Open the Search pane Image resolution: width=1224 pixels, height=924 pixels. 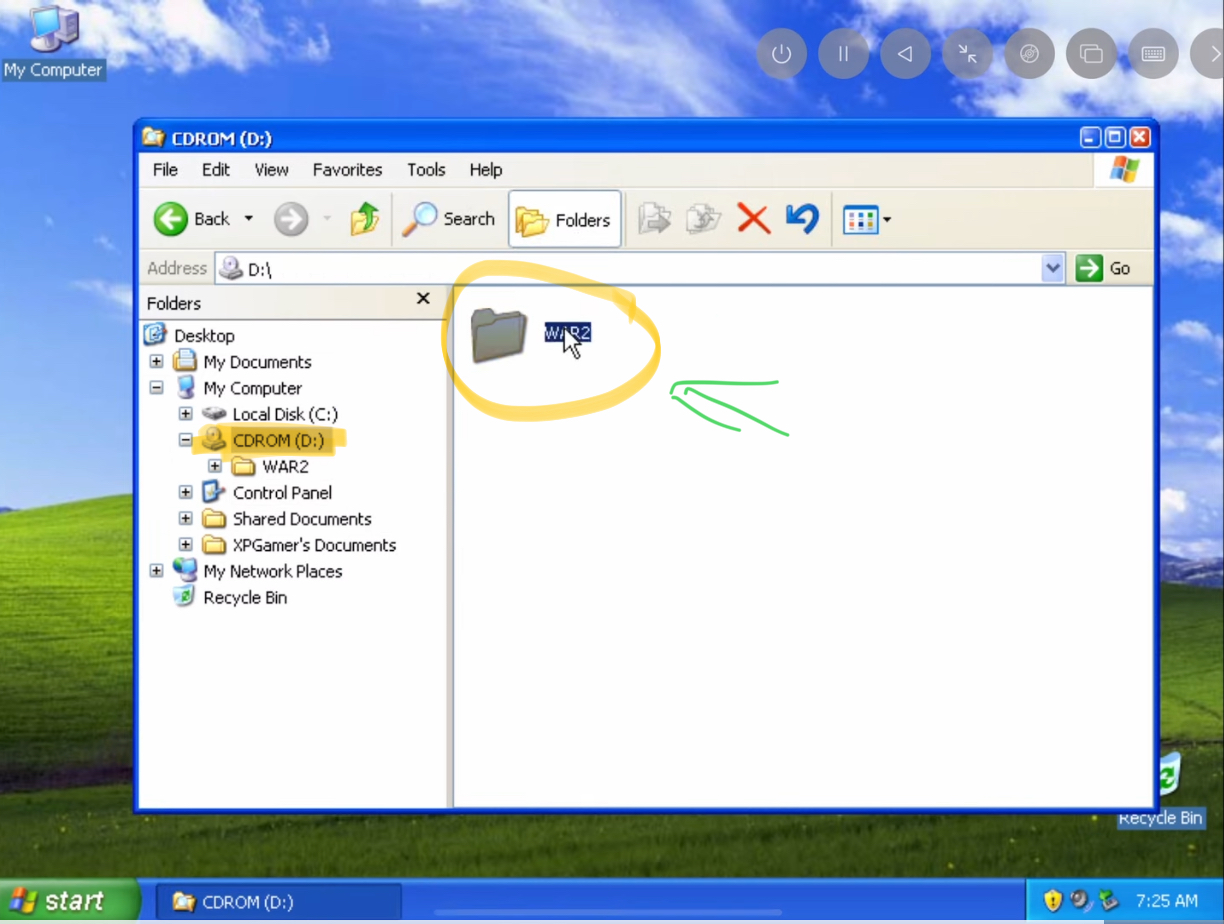[449, 219]
